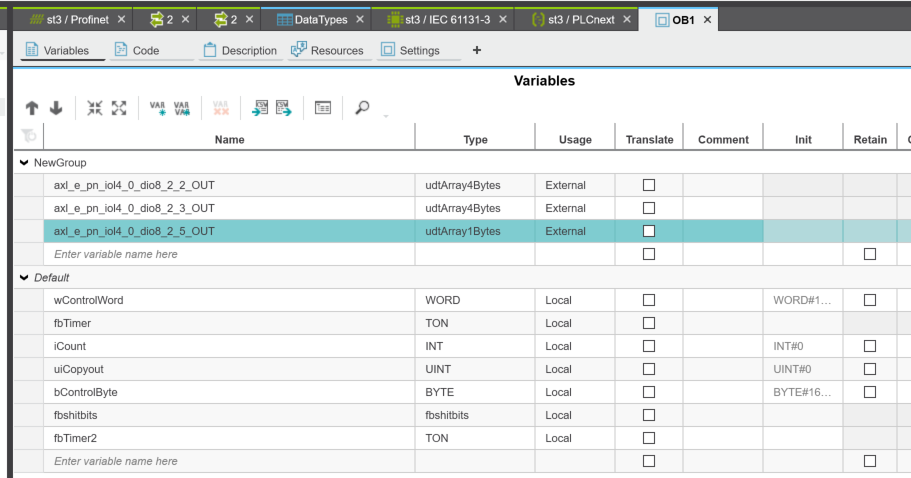The height and width of the screenshot is (478, 911).
Task: Close the OB1 tab
Action: 707,19
